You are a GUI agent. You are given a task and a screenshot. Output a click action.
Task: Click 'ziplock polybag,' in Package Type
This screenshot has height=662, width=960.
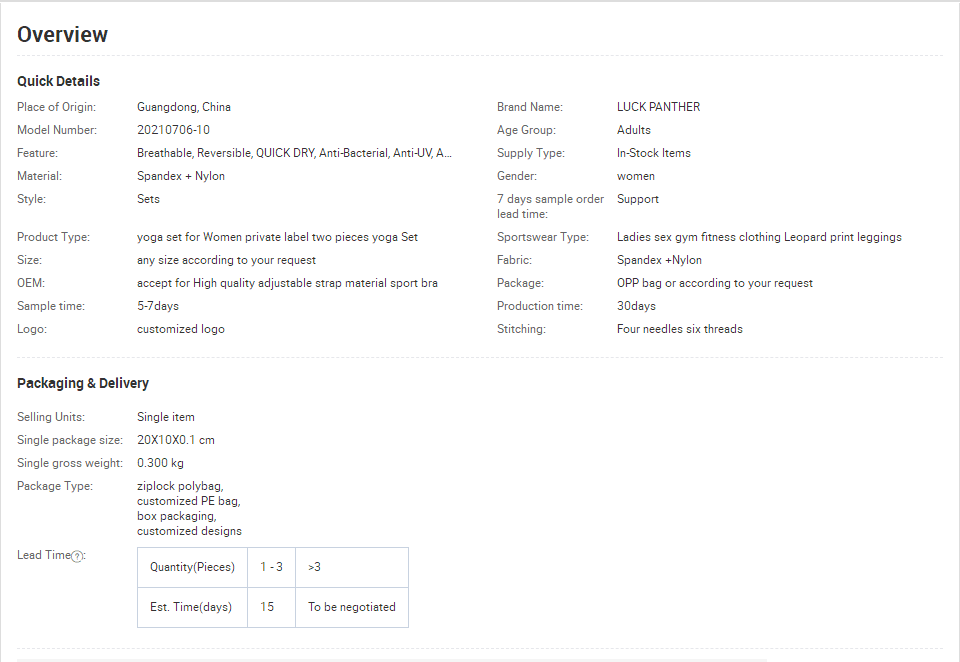(180, 486)
